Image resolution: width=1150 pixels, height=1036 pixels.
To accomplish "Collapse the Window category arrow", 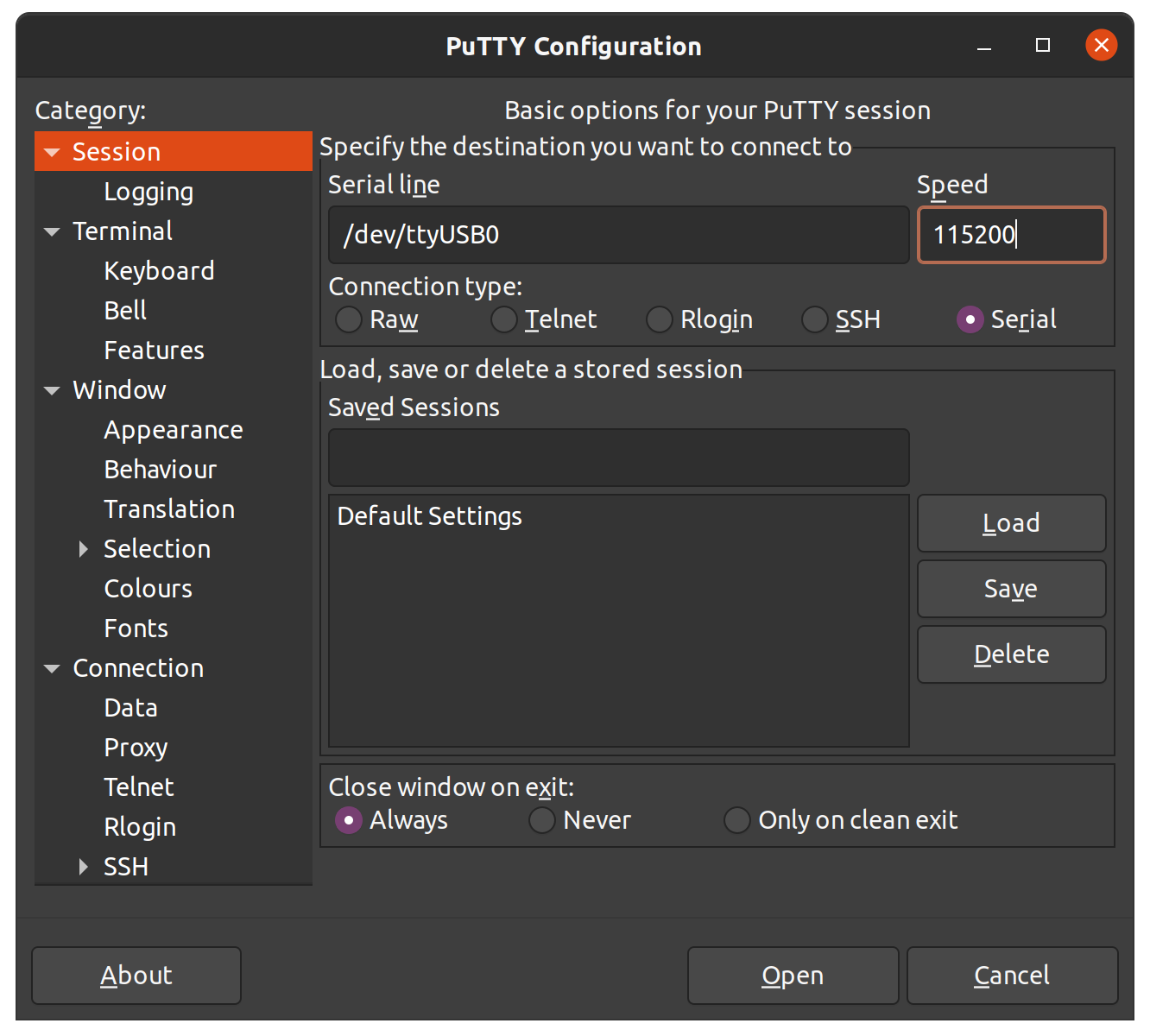I will [x=52, y=390].
